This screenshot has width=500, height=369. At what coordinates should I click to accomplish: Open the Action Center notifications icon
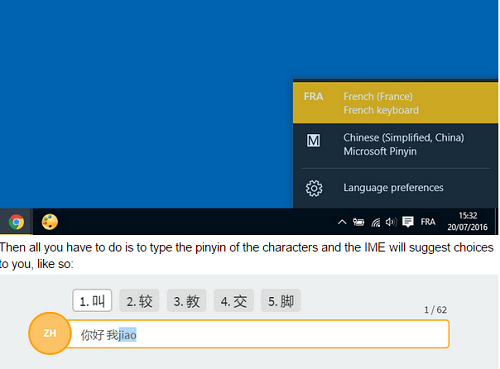[x=408, y=222]
